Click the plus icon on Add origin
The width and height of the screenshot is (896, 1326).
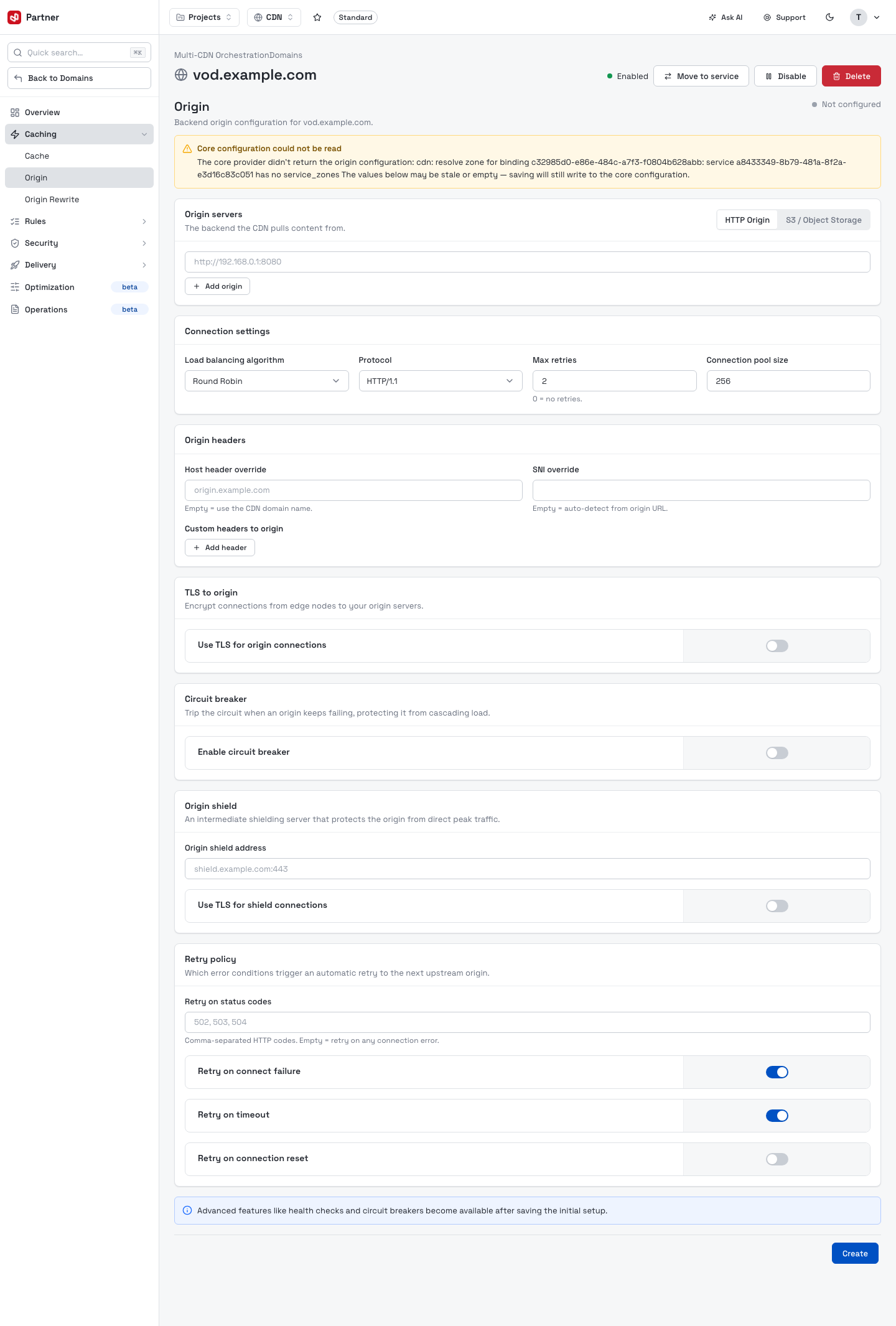pyautogui.click(x=197, y=286)
